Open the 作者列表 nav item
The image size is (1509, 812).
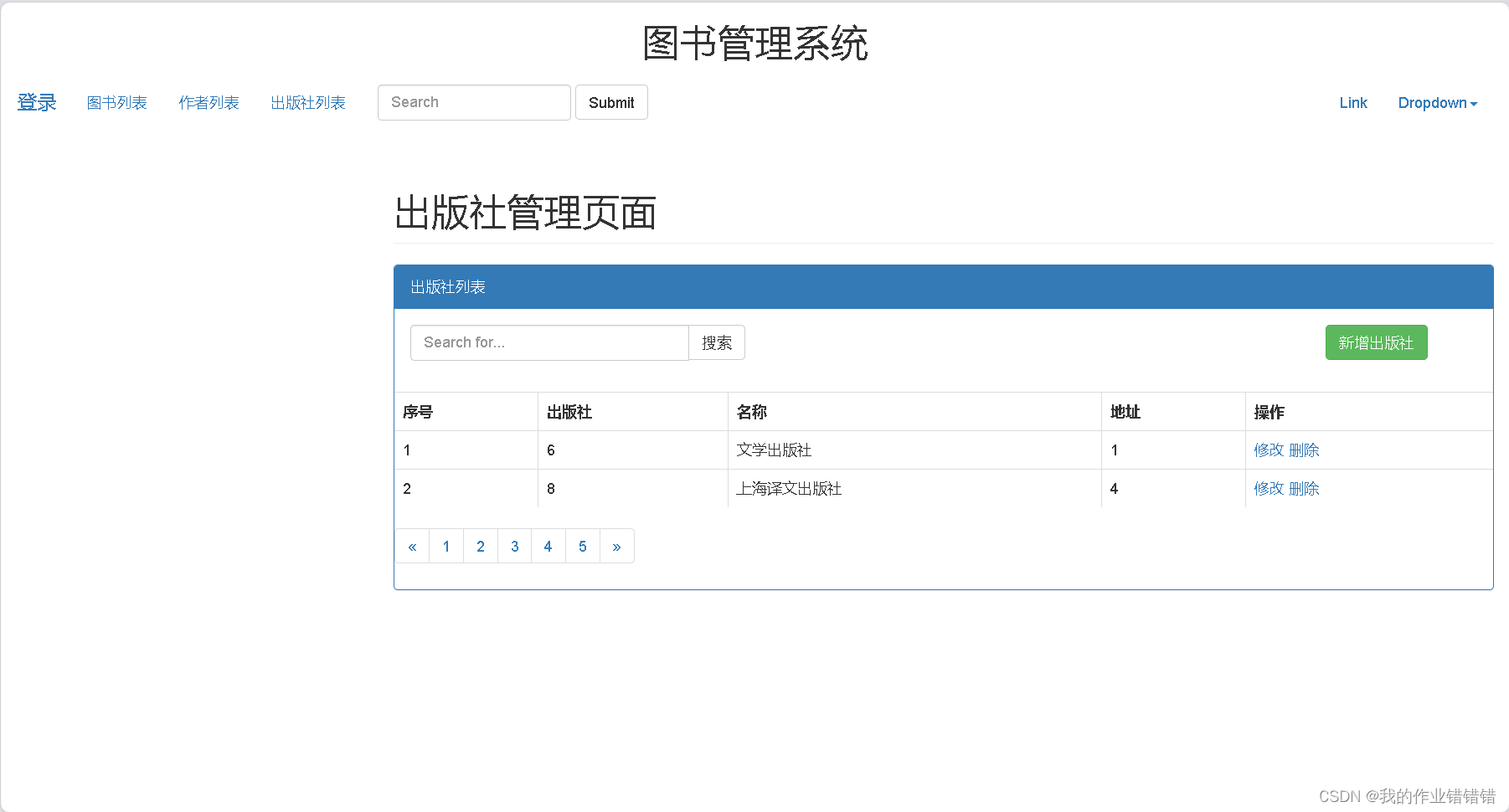tap(209, 103)
